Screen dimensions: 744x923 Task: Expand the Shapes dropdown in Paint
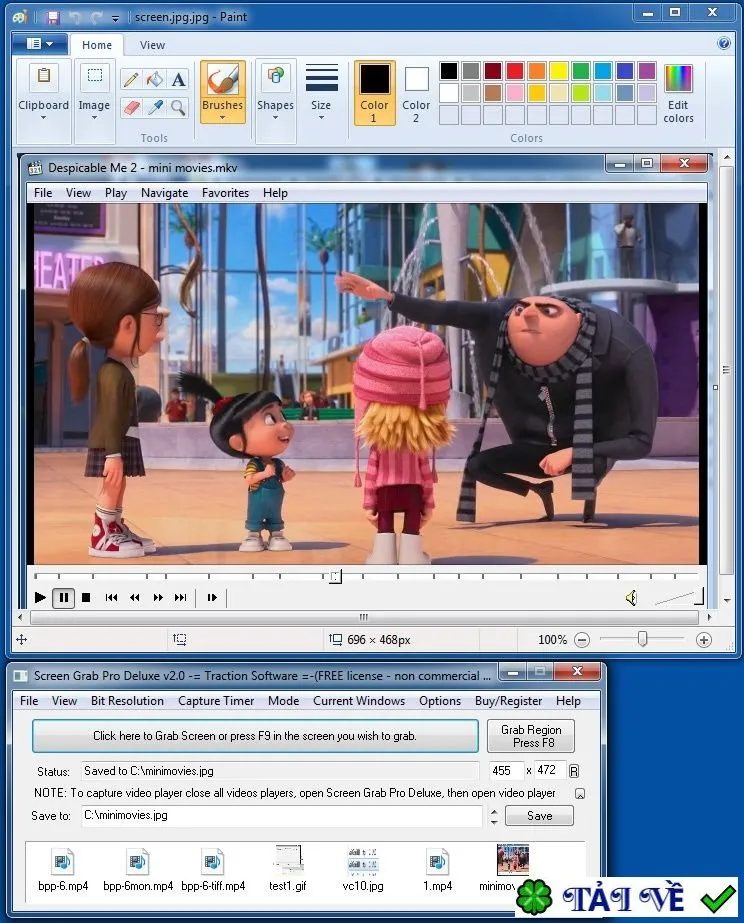point(275,118)
